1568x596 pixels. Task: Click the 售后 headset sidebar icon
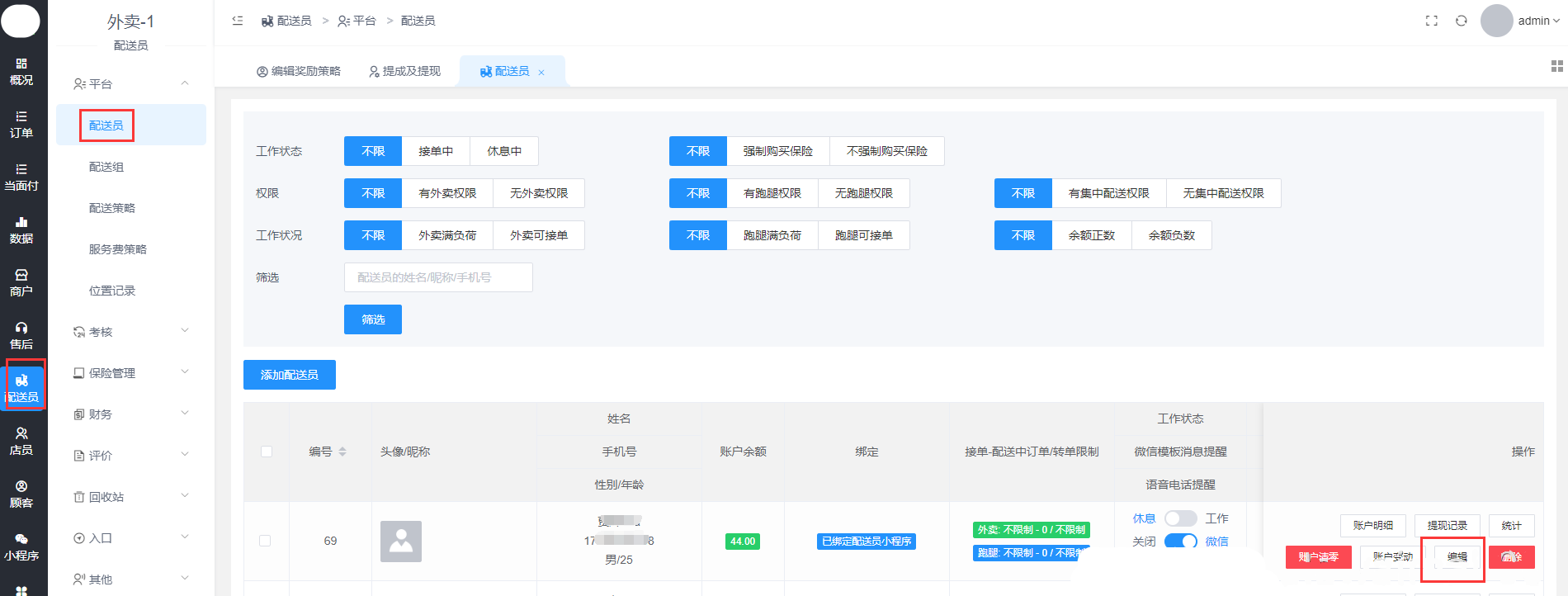(21, 336)
